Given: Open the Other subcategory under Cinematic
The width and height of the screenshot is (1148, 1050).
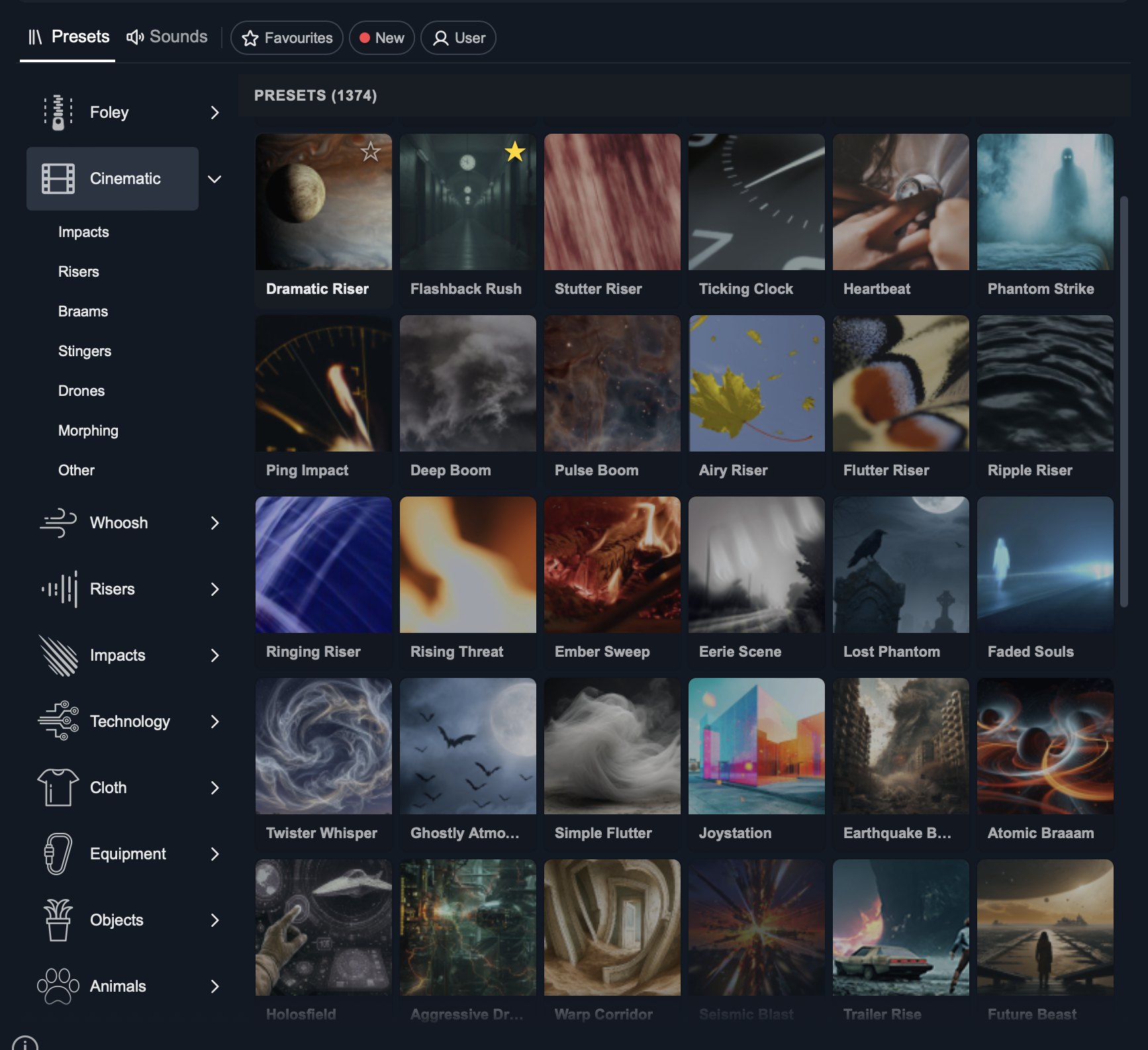Looking at the screenshot, I should (76, 470).
